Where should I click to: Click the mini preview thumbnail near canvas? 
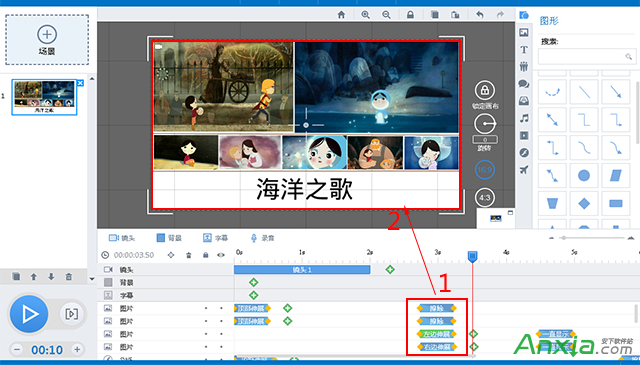tap(496, 219)
